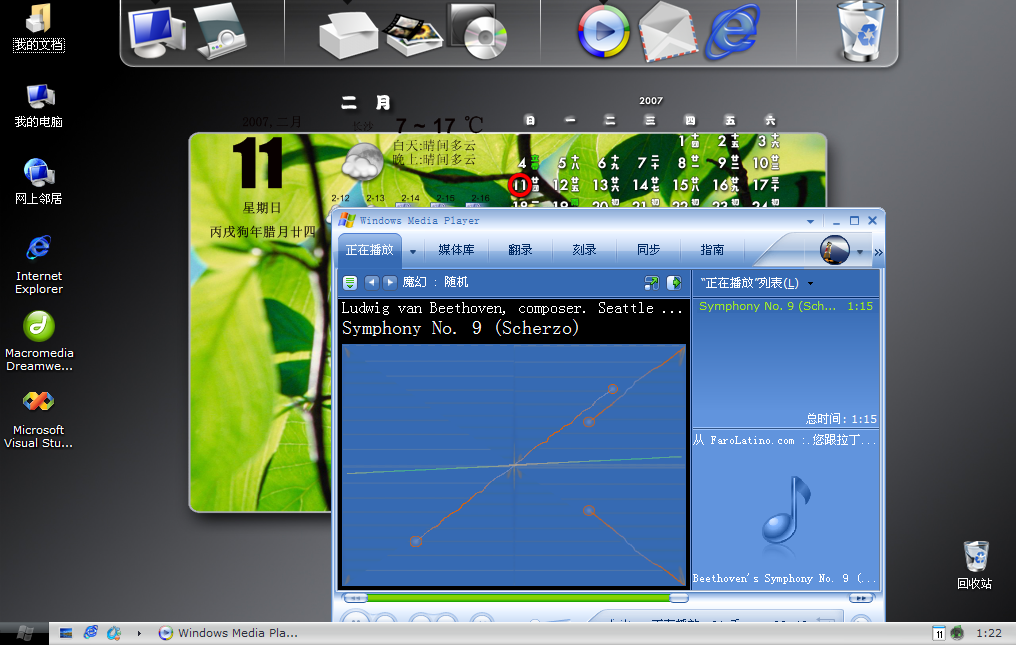Click the green playlist options icon in Media Player

tap(350, 283)
